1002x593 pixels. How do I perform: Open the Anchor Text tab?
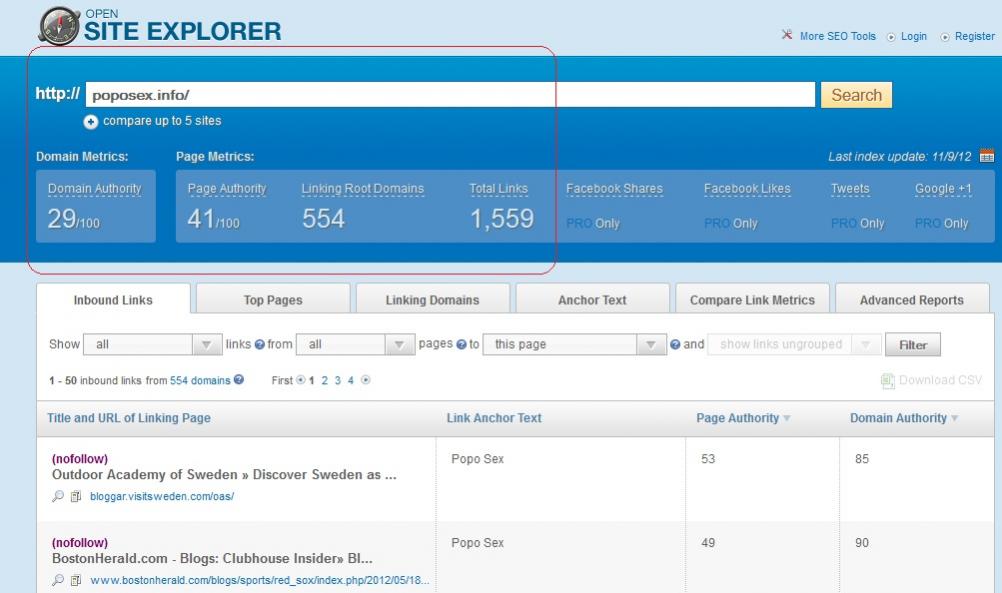click(x=592, y=300)
